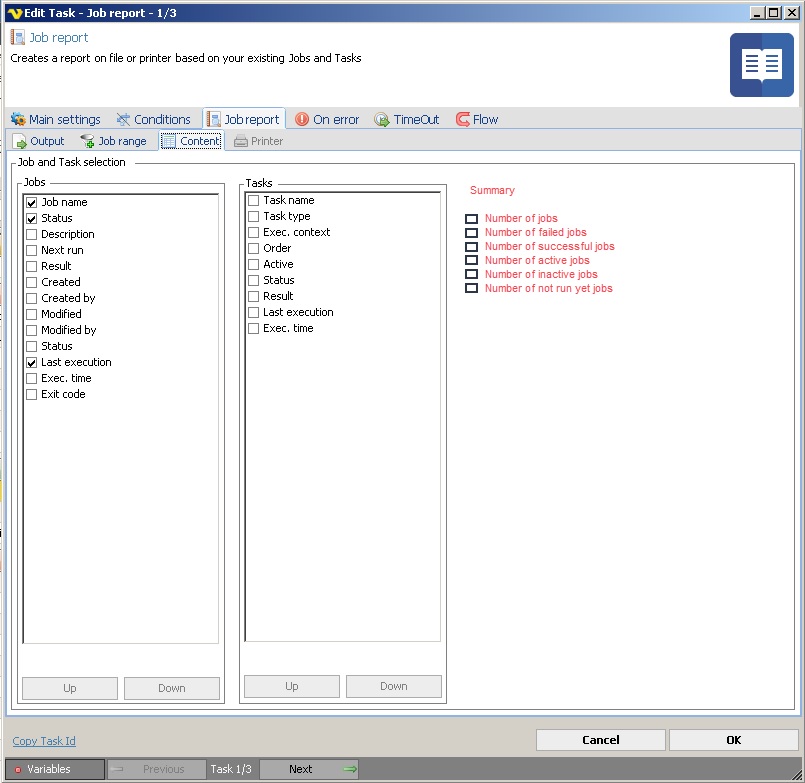
Task: Switch to the Printer sub-tab
Action: (258, 142)
